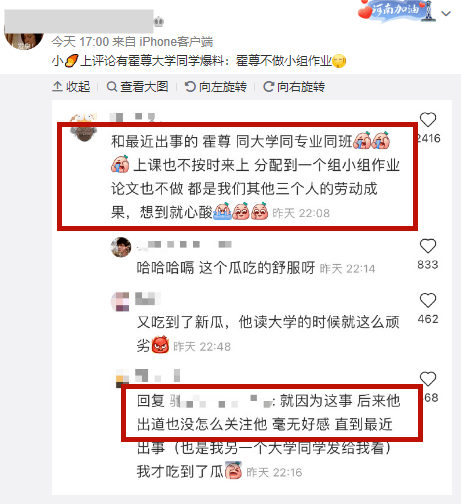Click the 今天 17:00 post timestamp
Screen dimensions: 461x504
[x=80, y=42]
